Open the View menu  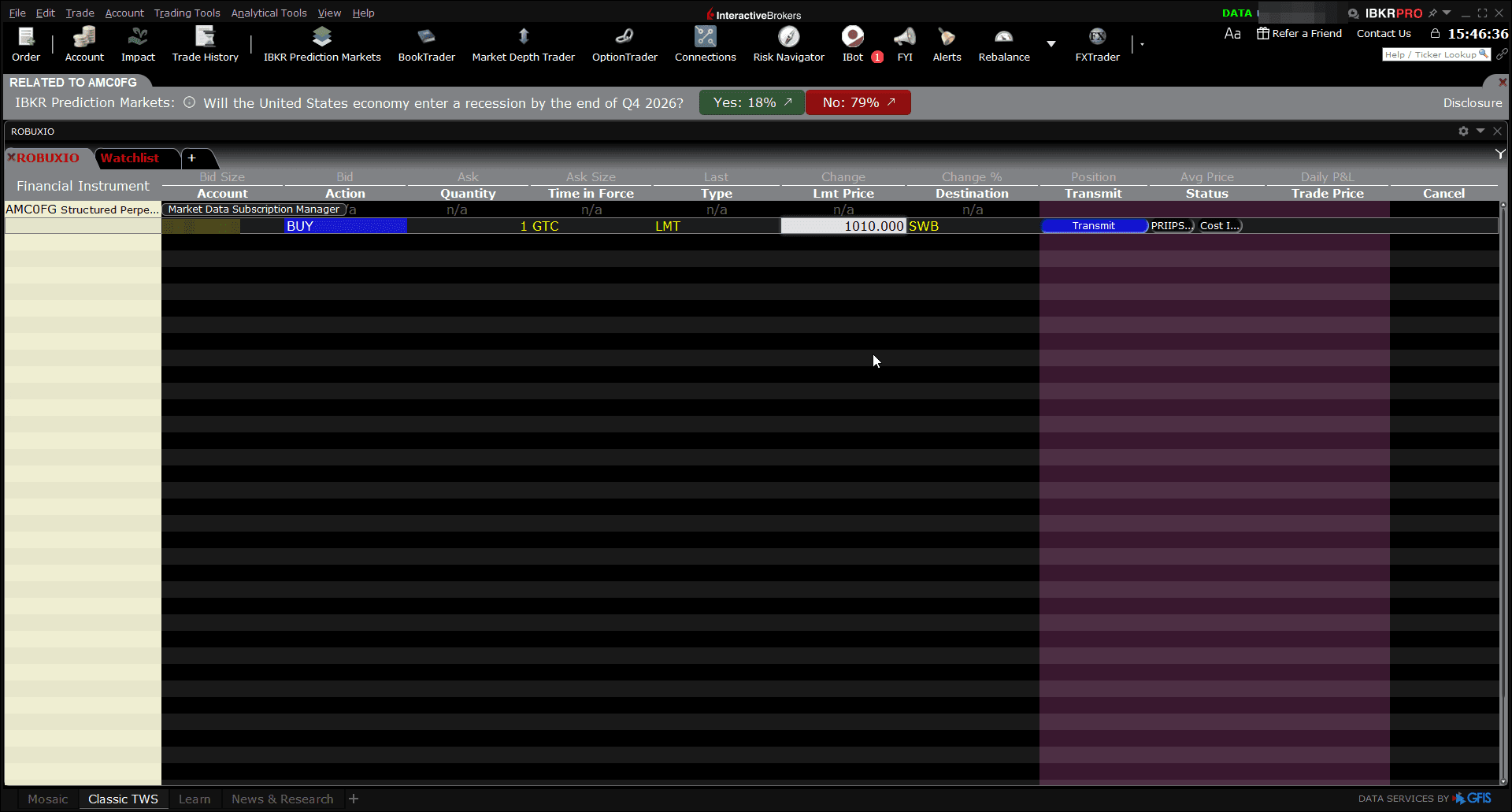point(329,13)
